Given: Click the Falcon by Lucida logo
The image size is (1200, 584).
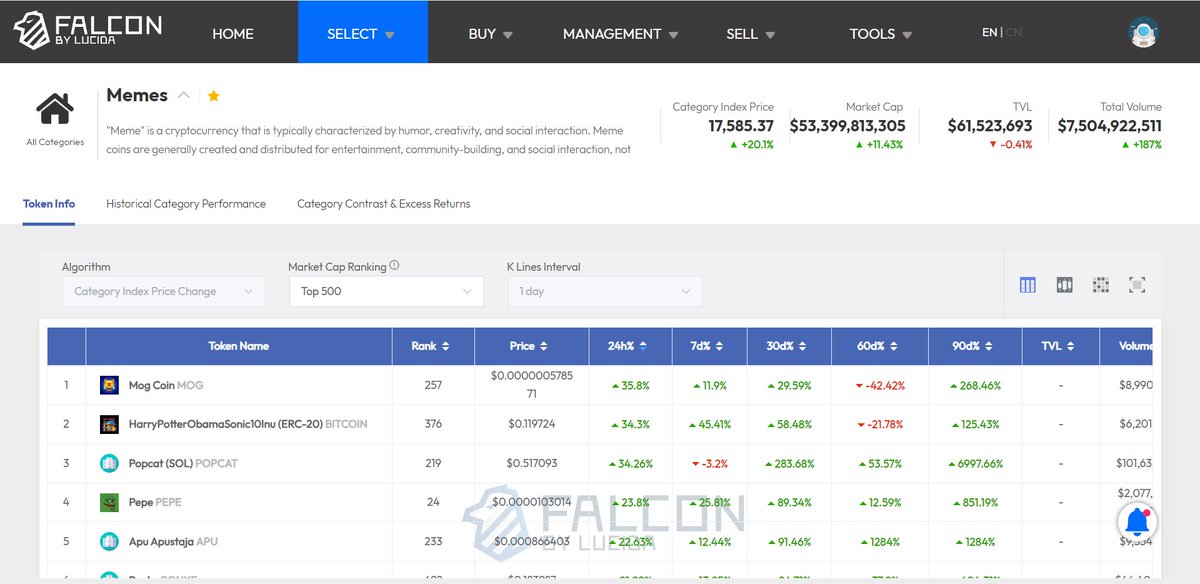Looking at the screenshot, I should 87,31.
